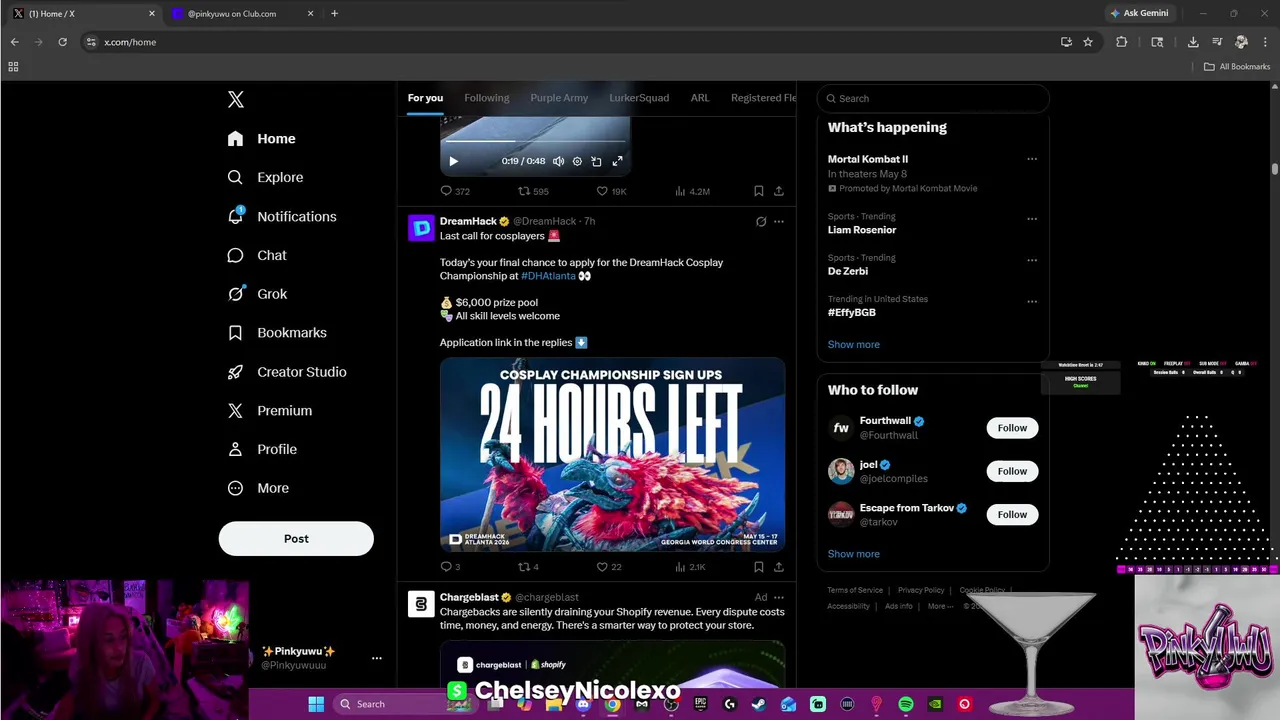
Task: Reply to the video post with 372 replies
Action: tap(455, 191)
